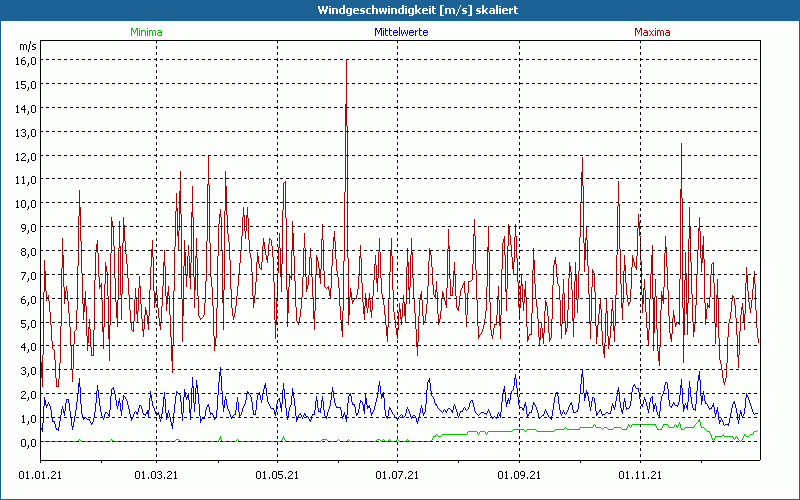Click the 9,0 y-axis value

(x=30, y=228)
